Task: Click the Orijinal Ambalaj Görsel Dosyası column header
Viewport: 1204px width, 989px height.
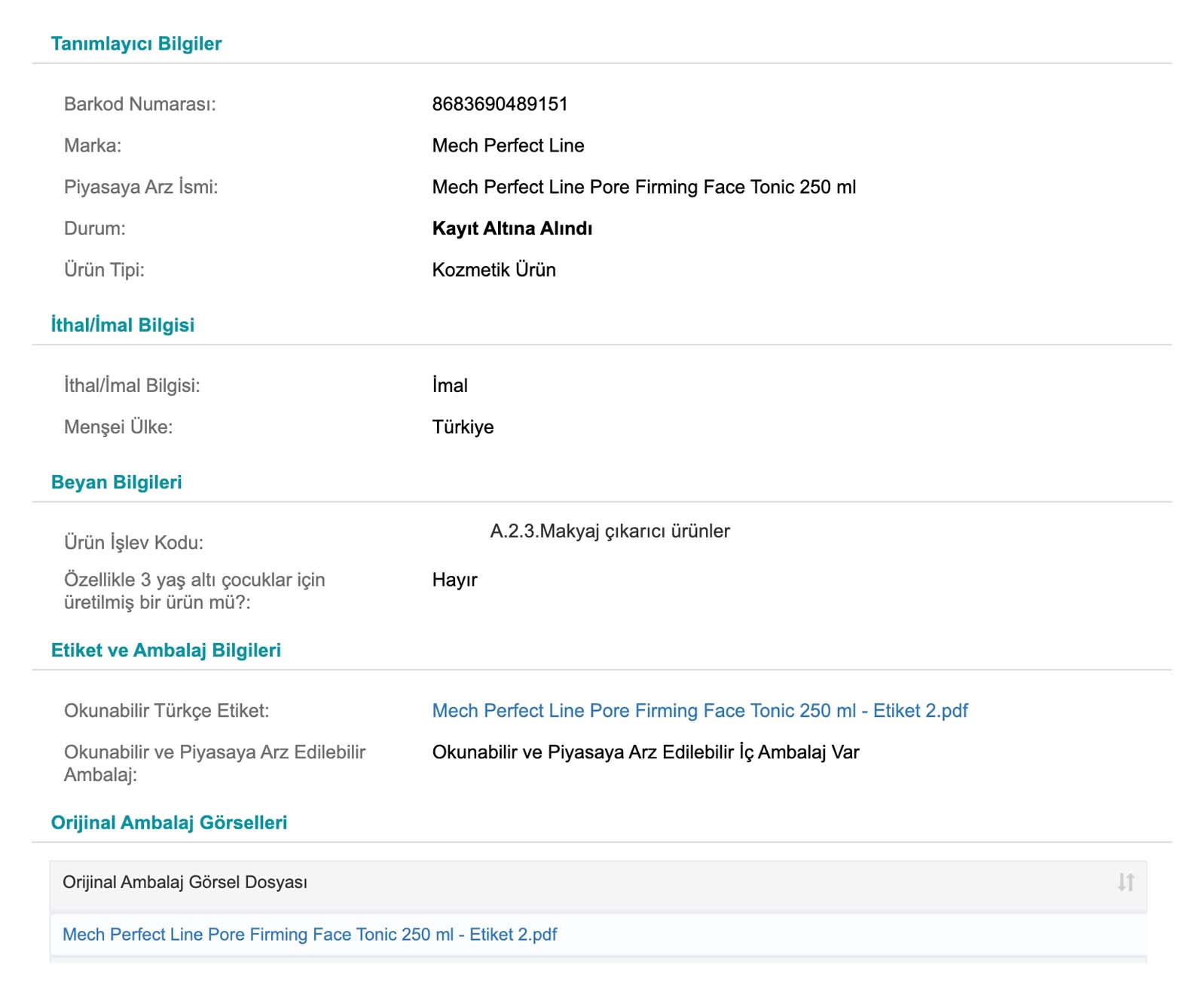Action: (185, 882)
